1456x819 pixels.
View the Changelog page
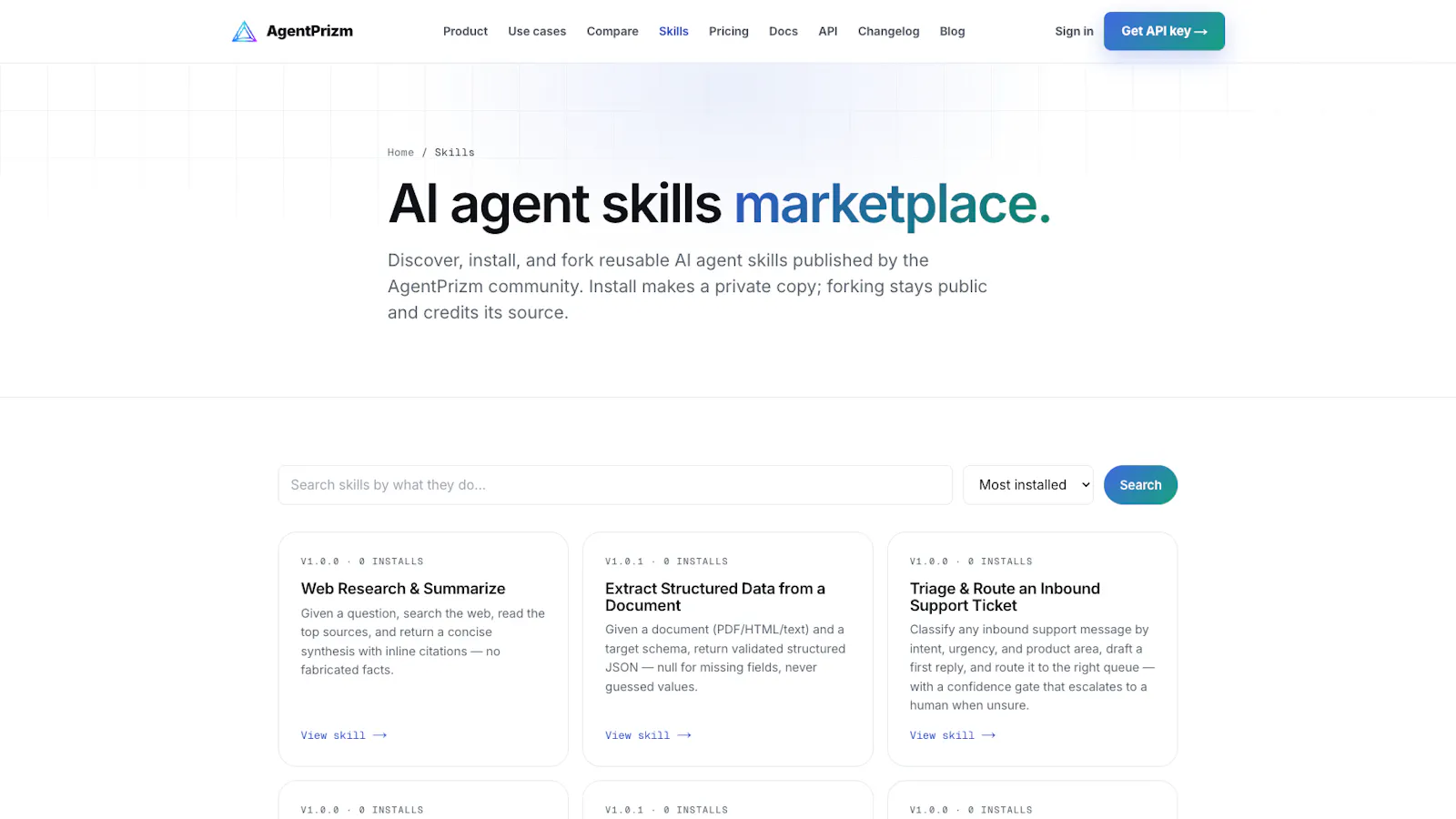pyautogui.click(x=888, y=31)
